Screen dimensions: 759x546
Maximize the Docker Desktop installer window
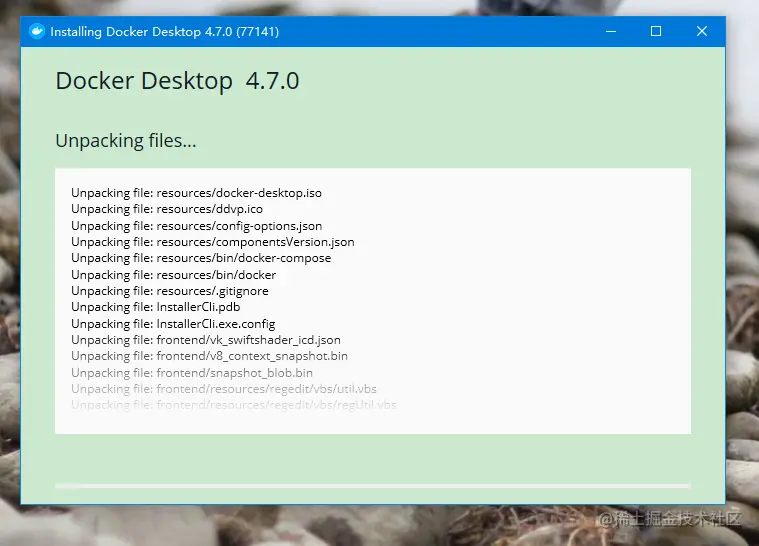point(656,31)
